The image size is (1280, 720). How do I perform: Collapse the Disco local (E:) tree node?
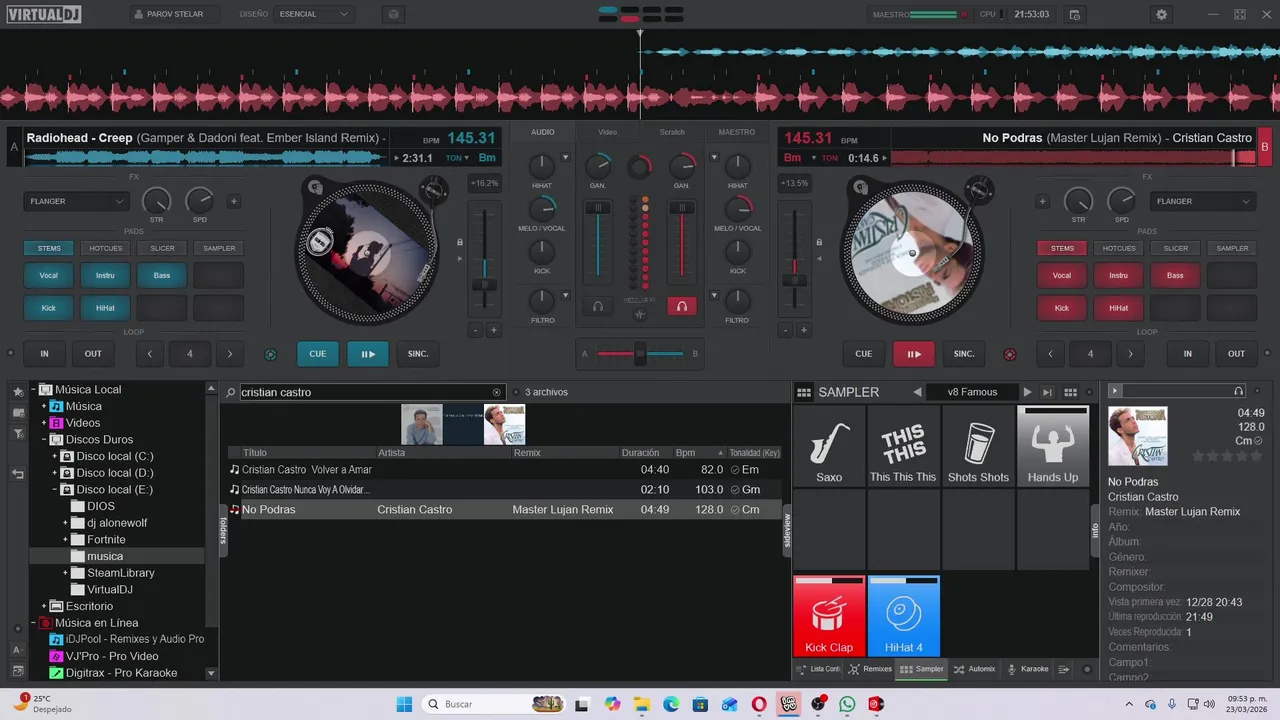click(55, 490)
